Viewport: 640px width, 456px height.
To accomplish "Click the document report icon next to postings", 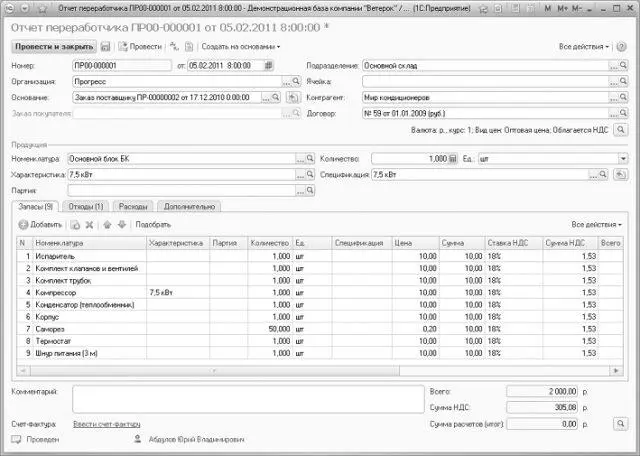I will [x=189, y=47].
